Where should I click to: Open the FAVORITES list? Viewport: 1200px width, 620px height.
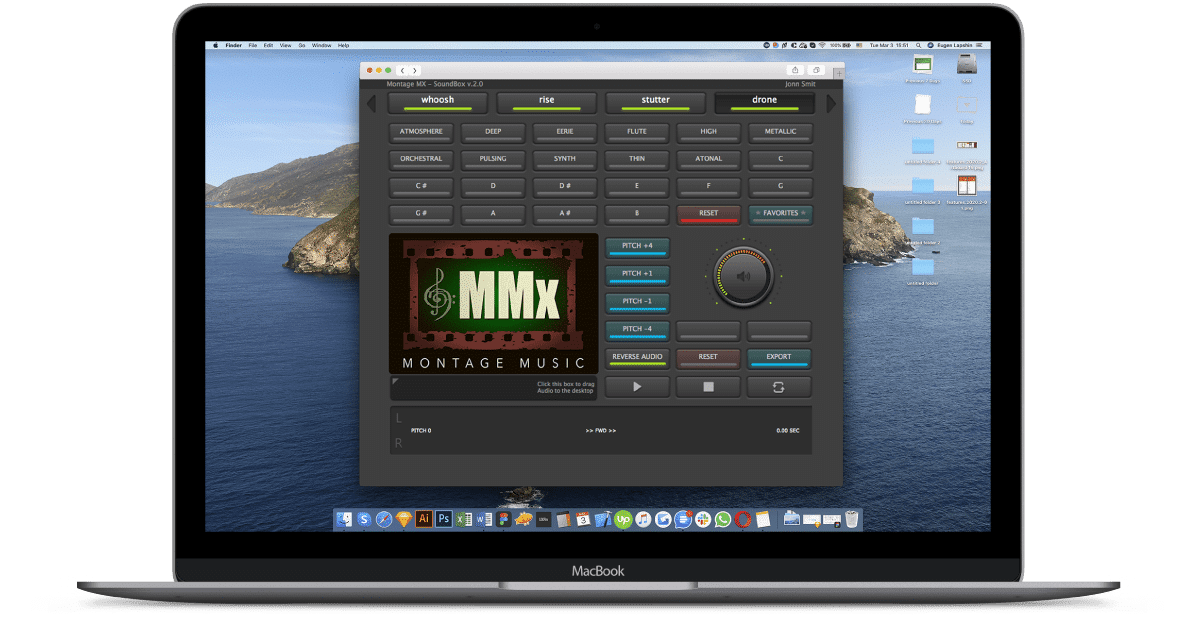point(780,215)
